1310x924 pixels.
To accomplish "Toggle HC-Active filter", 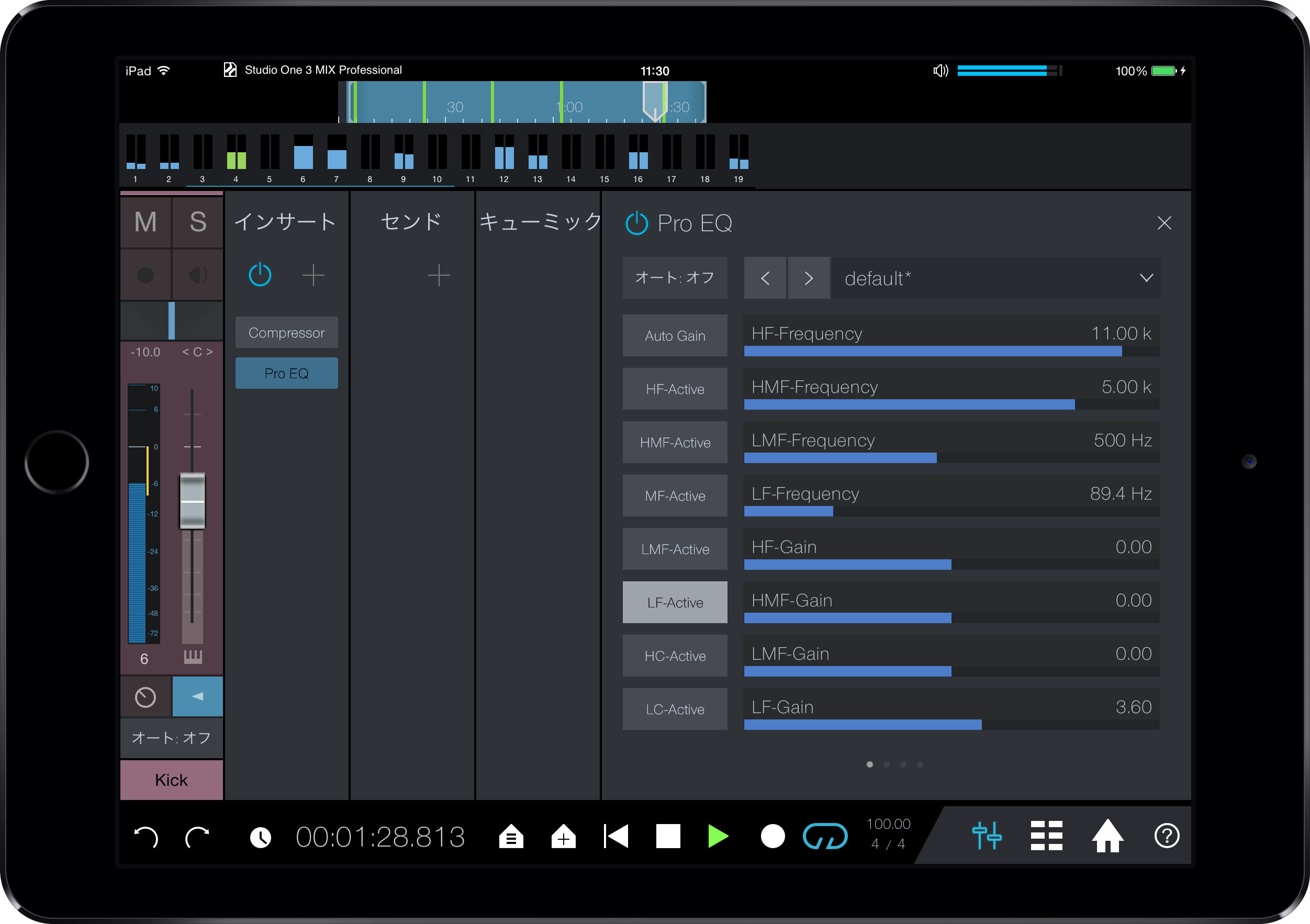I will tap(675, 657).
